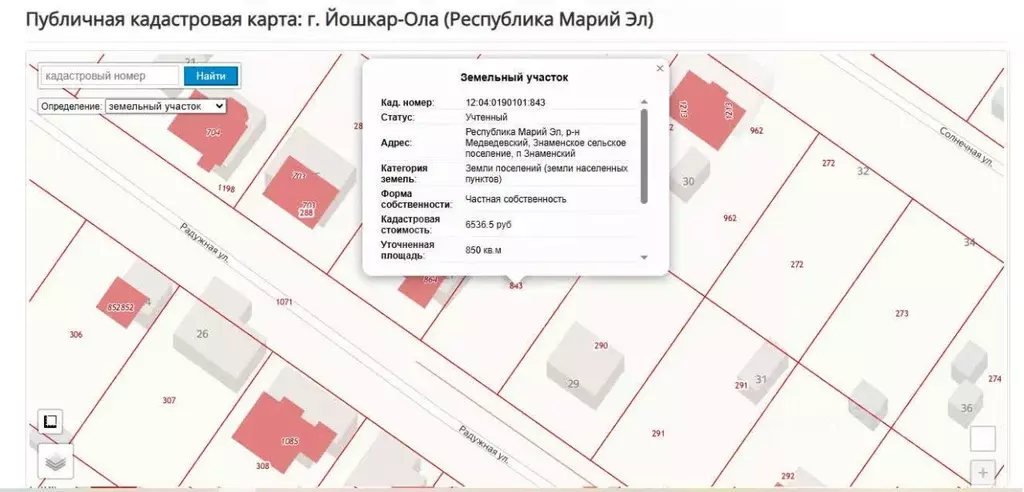Click parcel number 273
The image size is (1024, 492).
902,314
